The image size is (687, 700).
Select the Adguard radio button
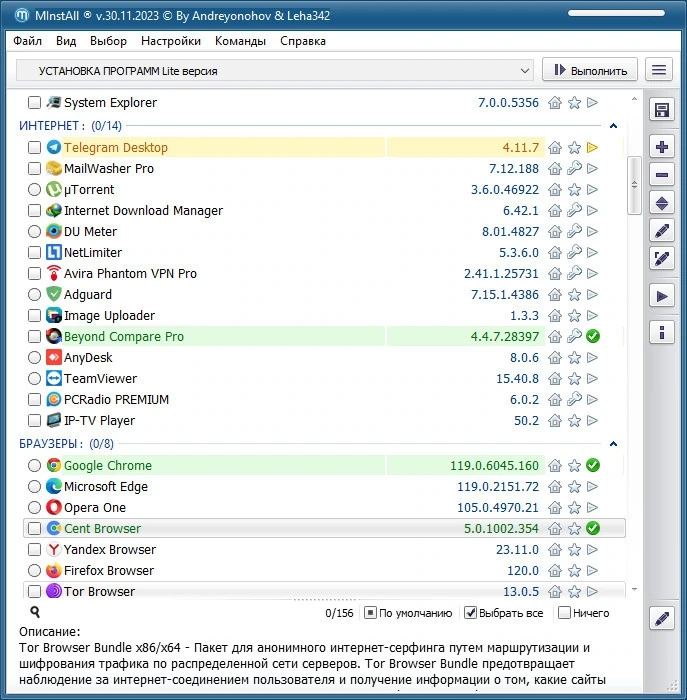click(x=34, y=294)
